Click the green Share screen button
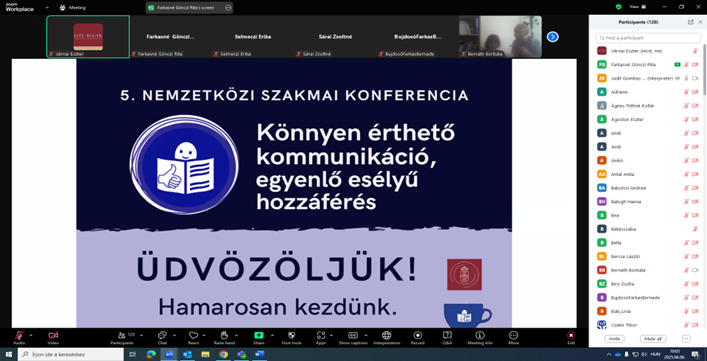This screenshot has height=361, width=707. coord(259,338)
